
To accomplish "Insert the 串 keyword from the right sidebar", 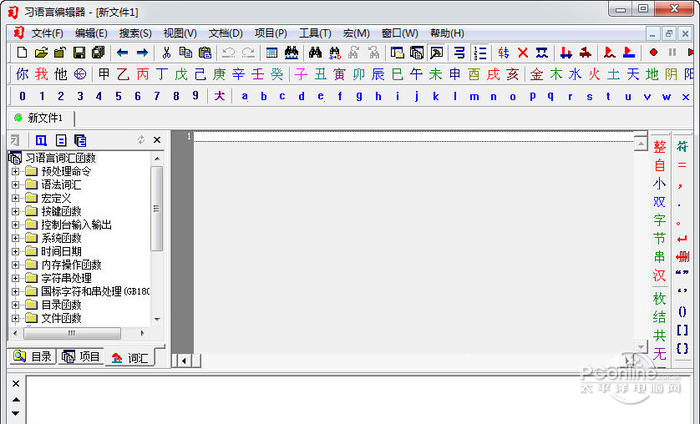I will pos(659,257).
